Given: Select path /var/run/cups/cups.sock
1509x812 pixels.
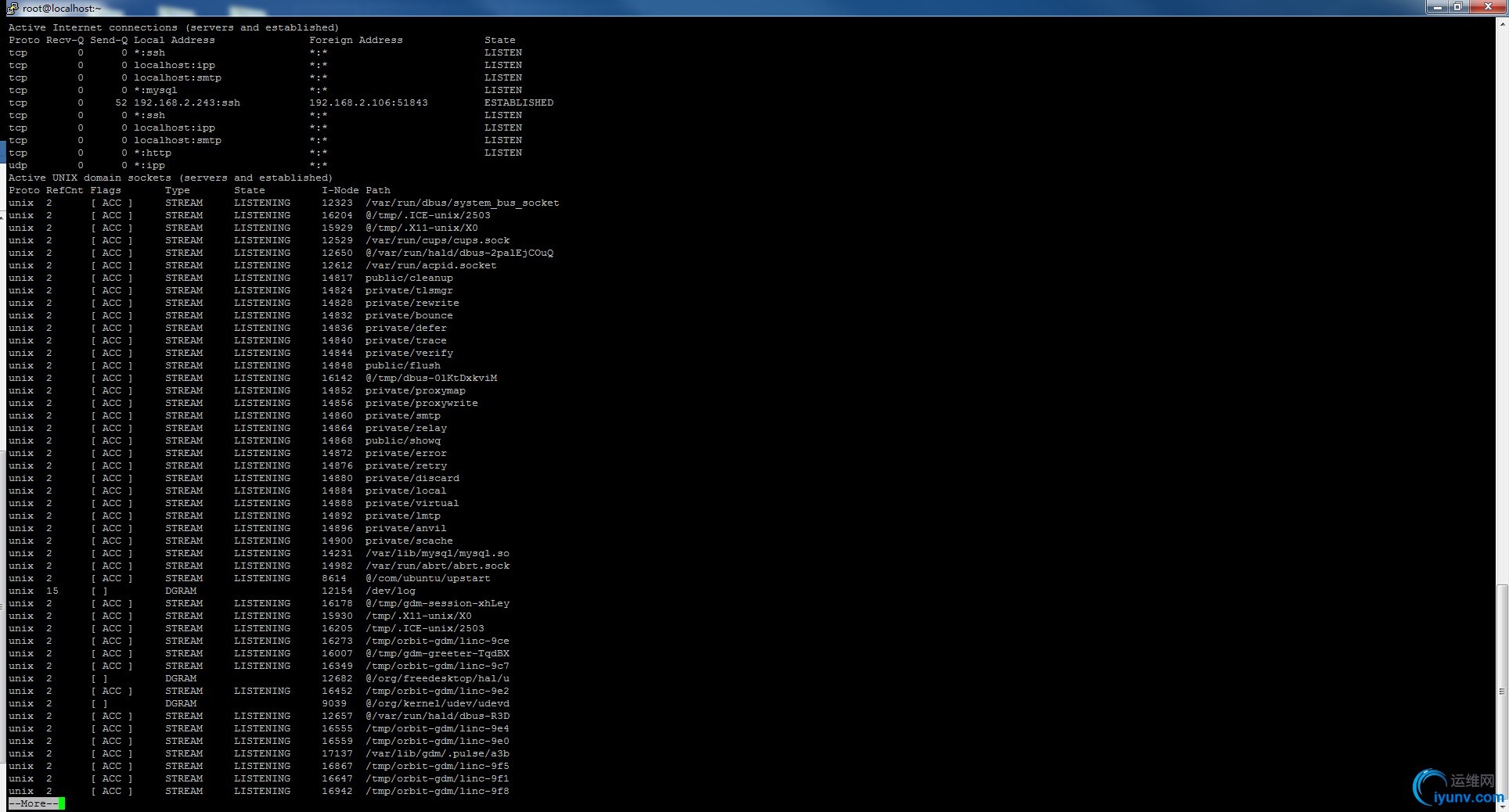Looking at the screenshot, I should [438, 240].
